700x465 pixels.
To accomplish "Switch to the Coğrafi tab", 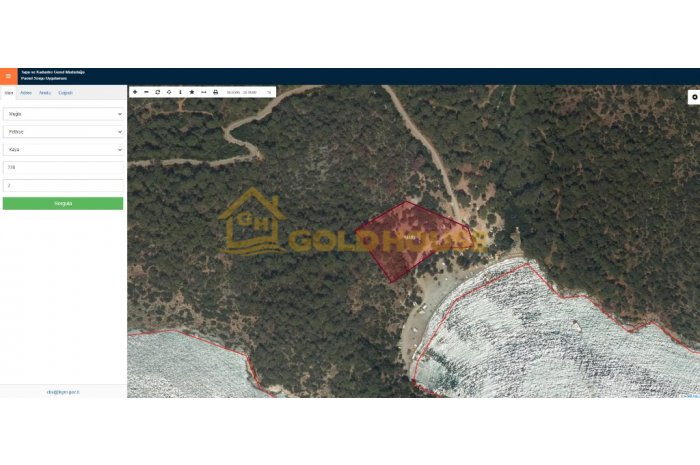I will tap(66, 93).
